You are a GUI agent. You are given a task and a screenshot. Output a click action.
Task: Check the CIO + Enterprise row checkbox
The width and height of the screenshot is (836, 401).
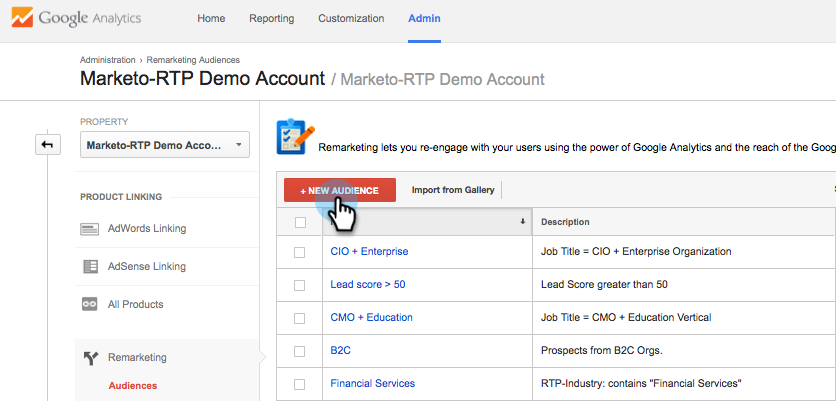coord(300,252)
